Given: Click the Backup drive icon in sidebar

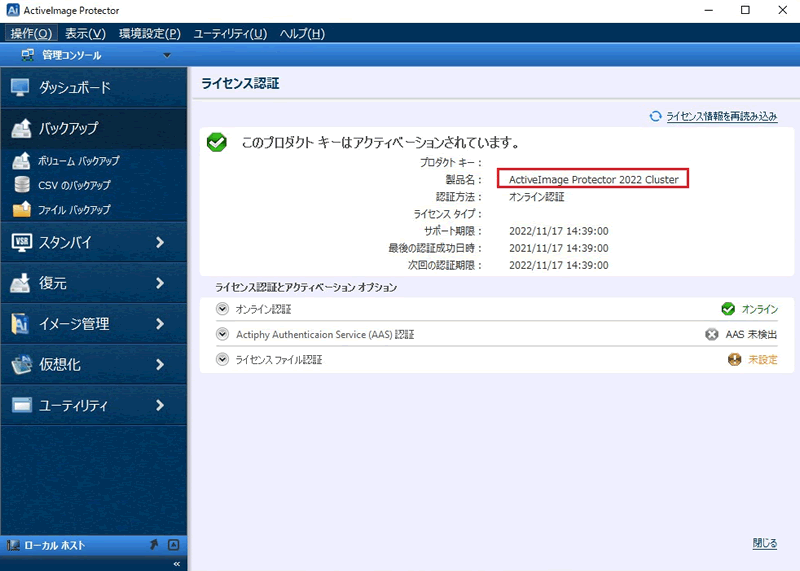Looking at the screenshot, I should pos(21,128).
